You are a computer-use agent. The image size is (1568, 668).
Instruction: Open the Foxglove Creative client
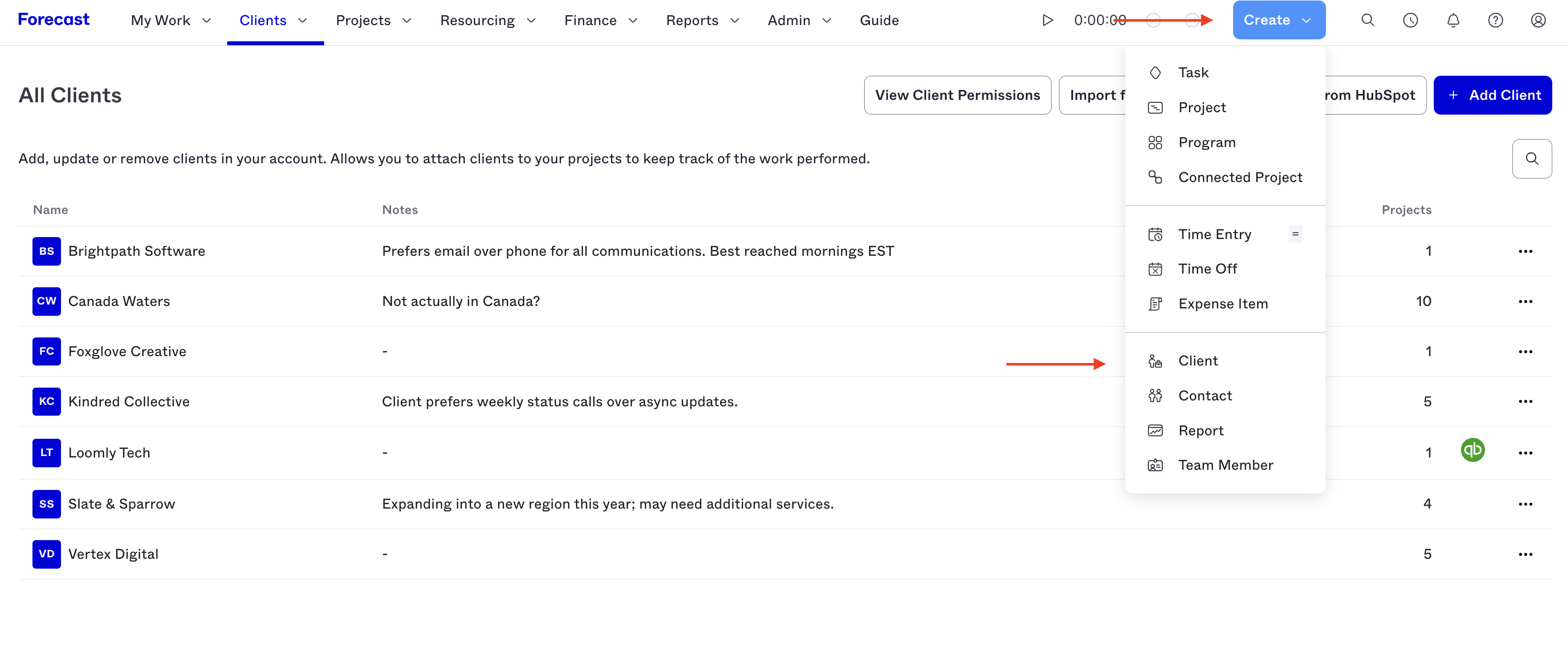click(x=127, y=351)
